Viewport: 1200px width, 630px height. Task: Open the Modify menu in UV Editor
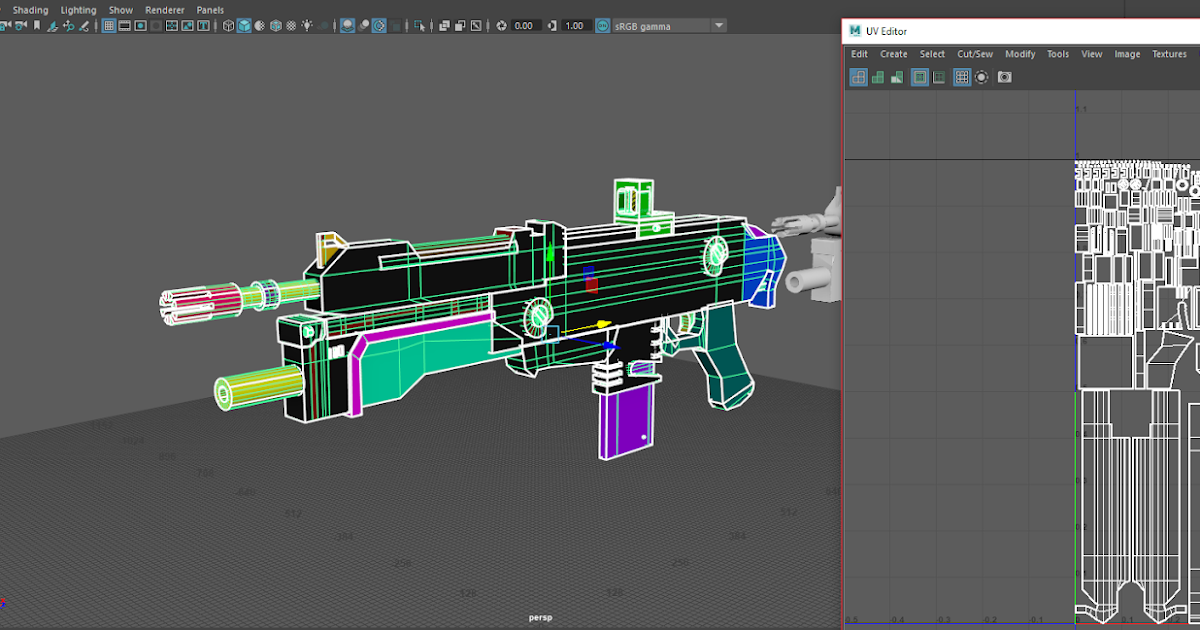[1020, 54]
